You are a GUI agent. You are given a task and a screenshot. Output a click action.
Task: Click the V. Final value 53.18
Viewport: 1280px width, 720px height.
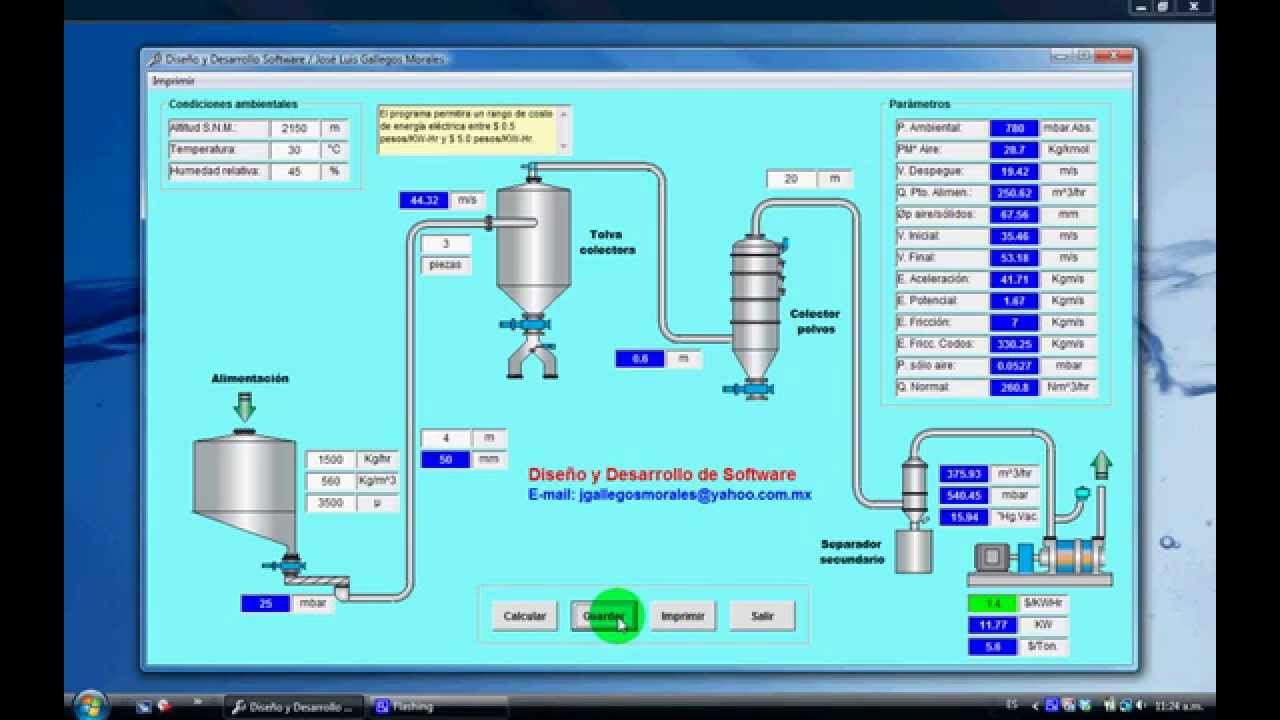tap(1014, 258)
